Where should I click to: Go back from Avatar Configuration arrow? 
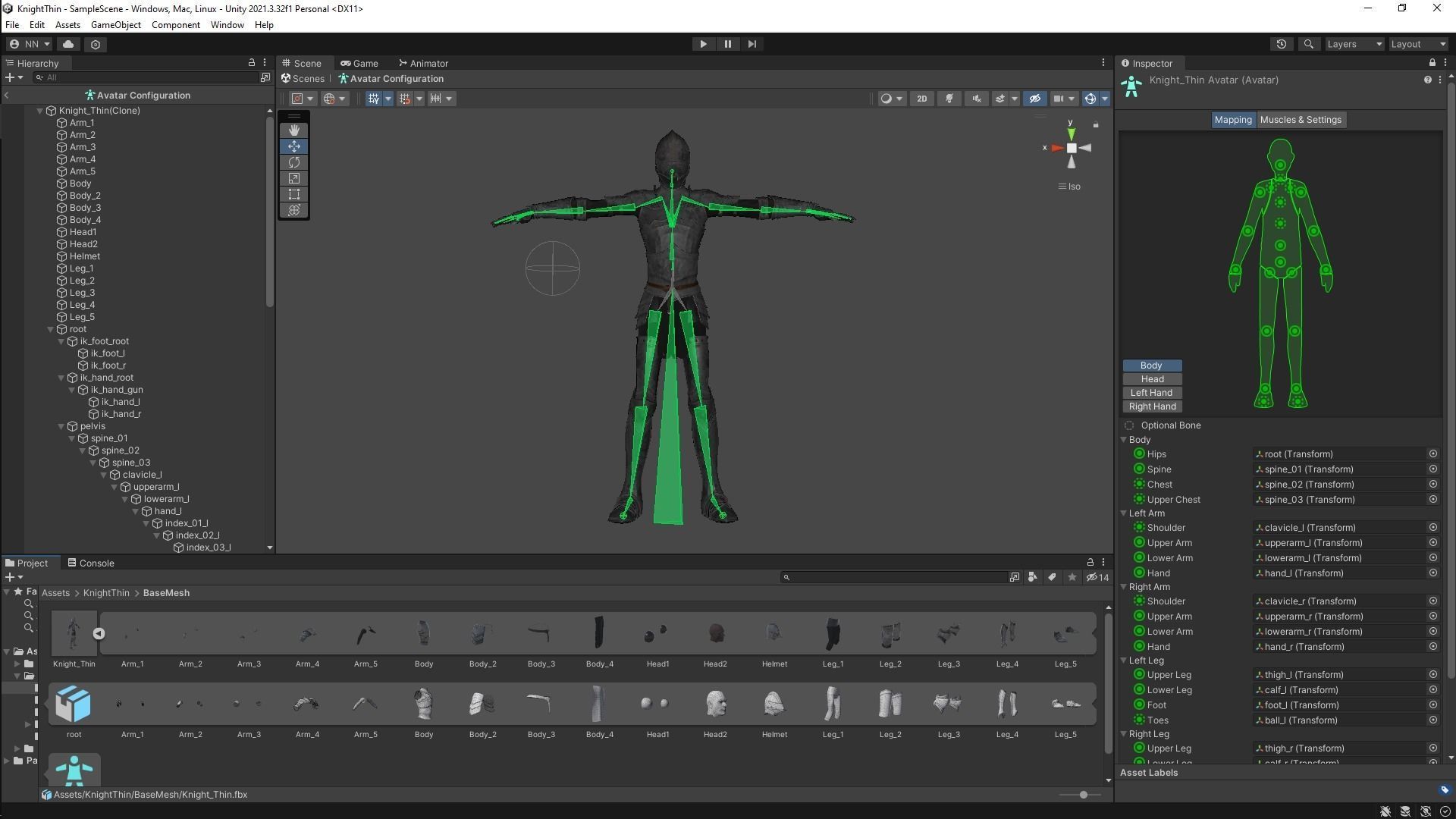[7, 96]
